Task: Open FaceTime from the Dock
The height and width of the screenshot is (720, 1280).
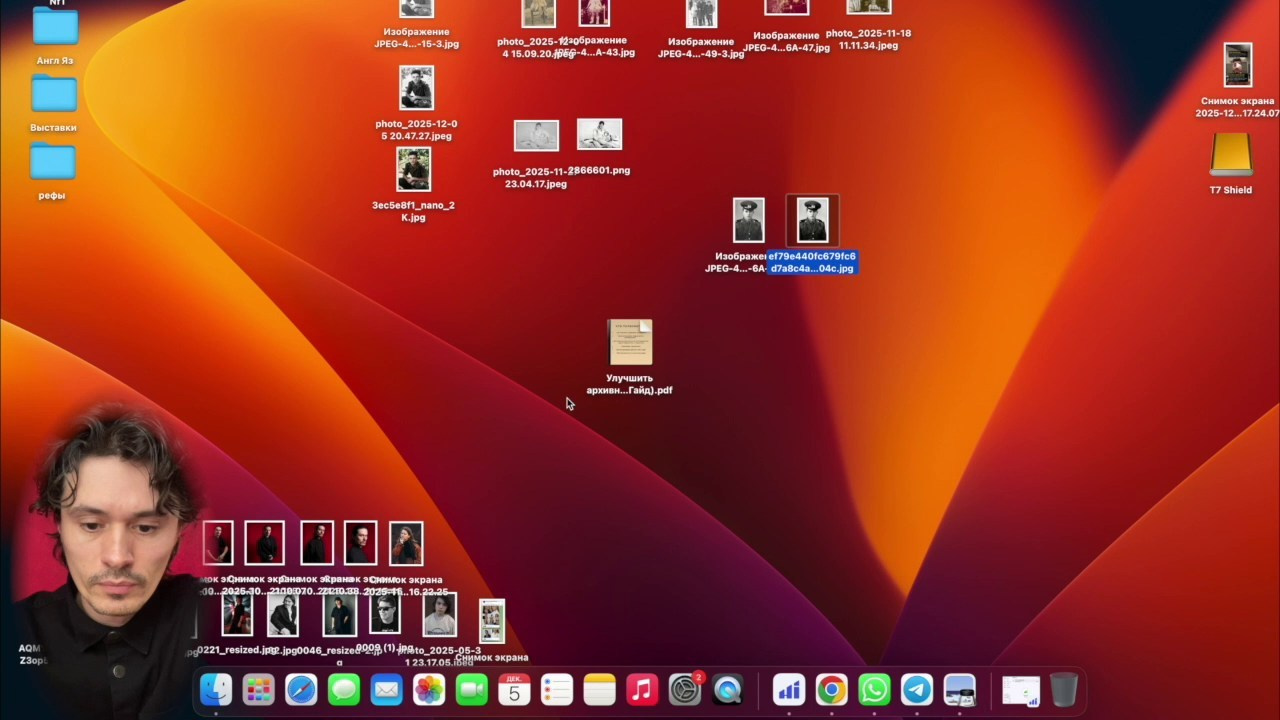Action: pos(472,690)
